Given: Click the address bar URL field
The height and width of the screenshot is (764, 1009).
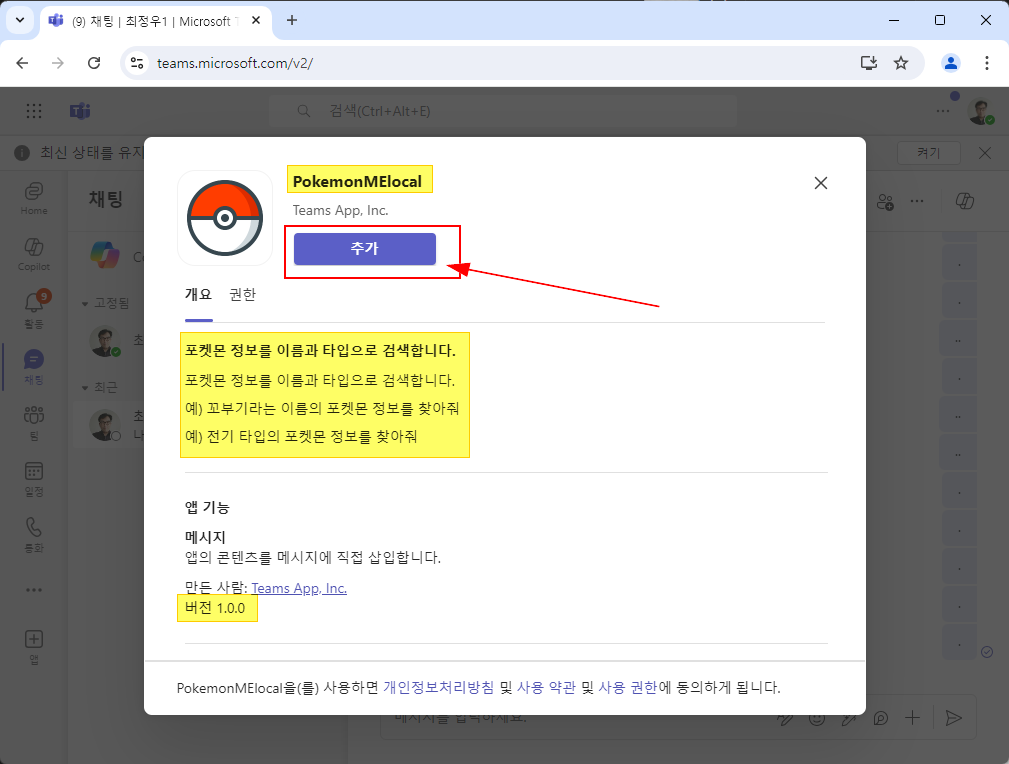Looking at the screenshot, I should [x=502, y=63].
